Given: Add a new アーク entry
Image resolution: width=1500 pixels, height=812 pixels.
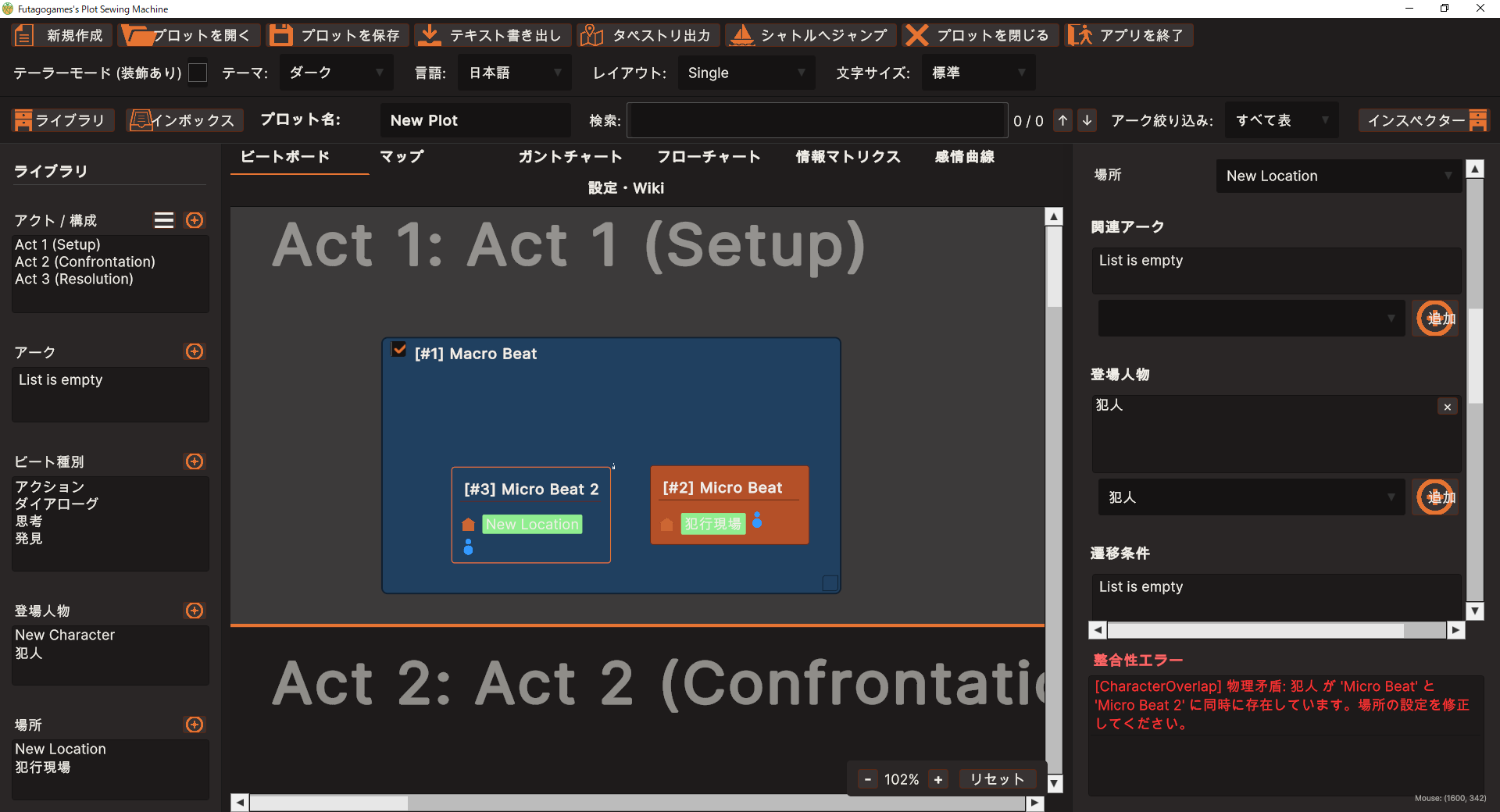Looking at the screenshot, I should click(x=195, y=351).
